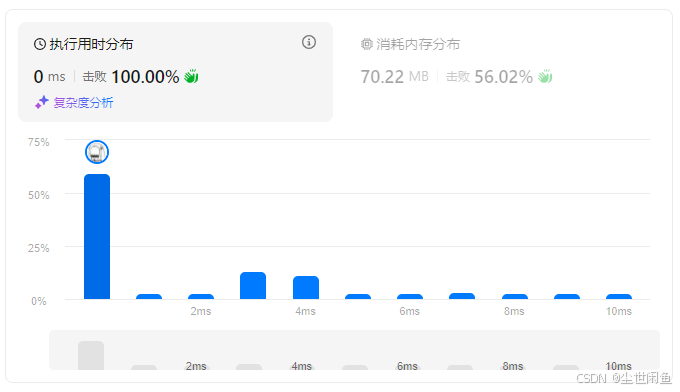This screenshot has height=392, width=680.
Task: Click the 0 ms runtime value
Action: (x=49, y=77)
